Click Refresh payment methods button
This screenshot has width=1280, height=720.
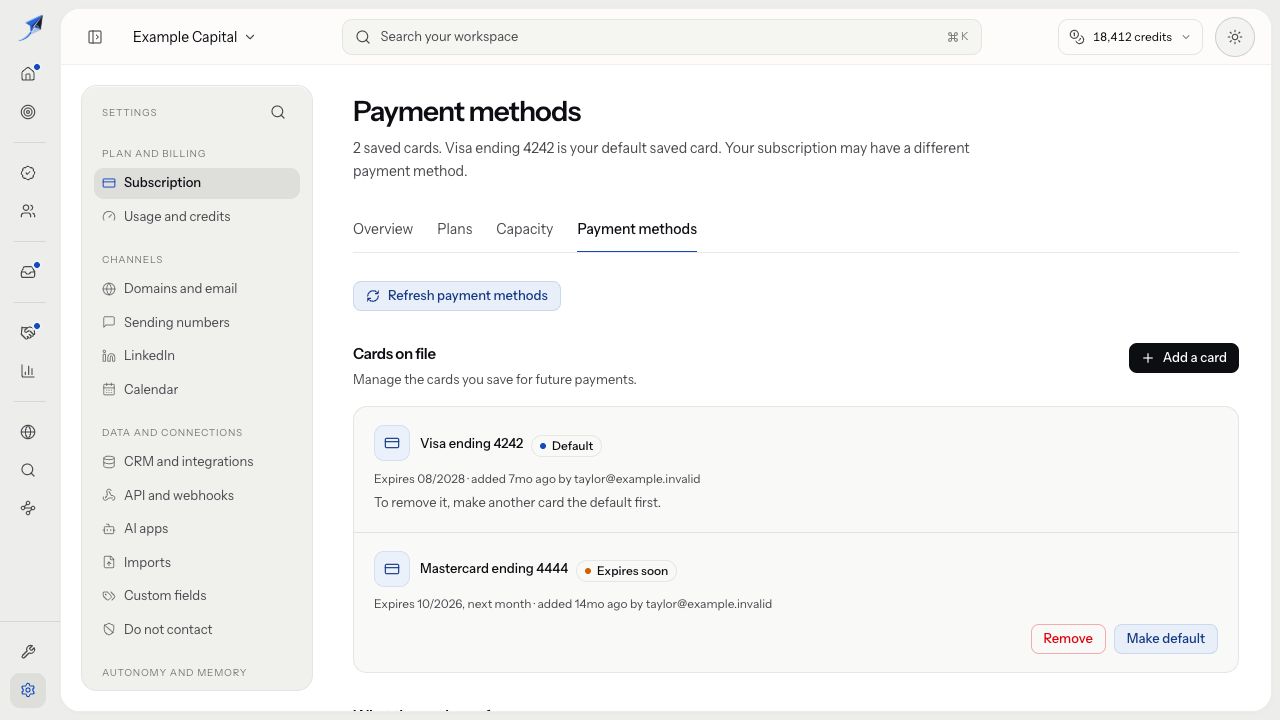coord(457,296)
